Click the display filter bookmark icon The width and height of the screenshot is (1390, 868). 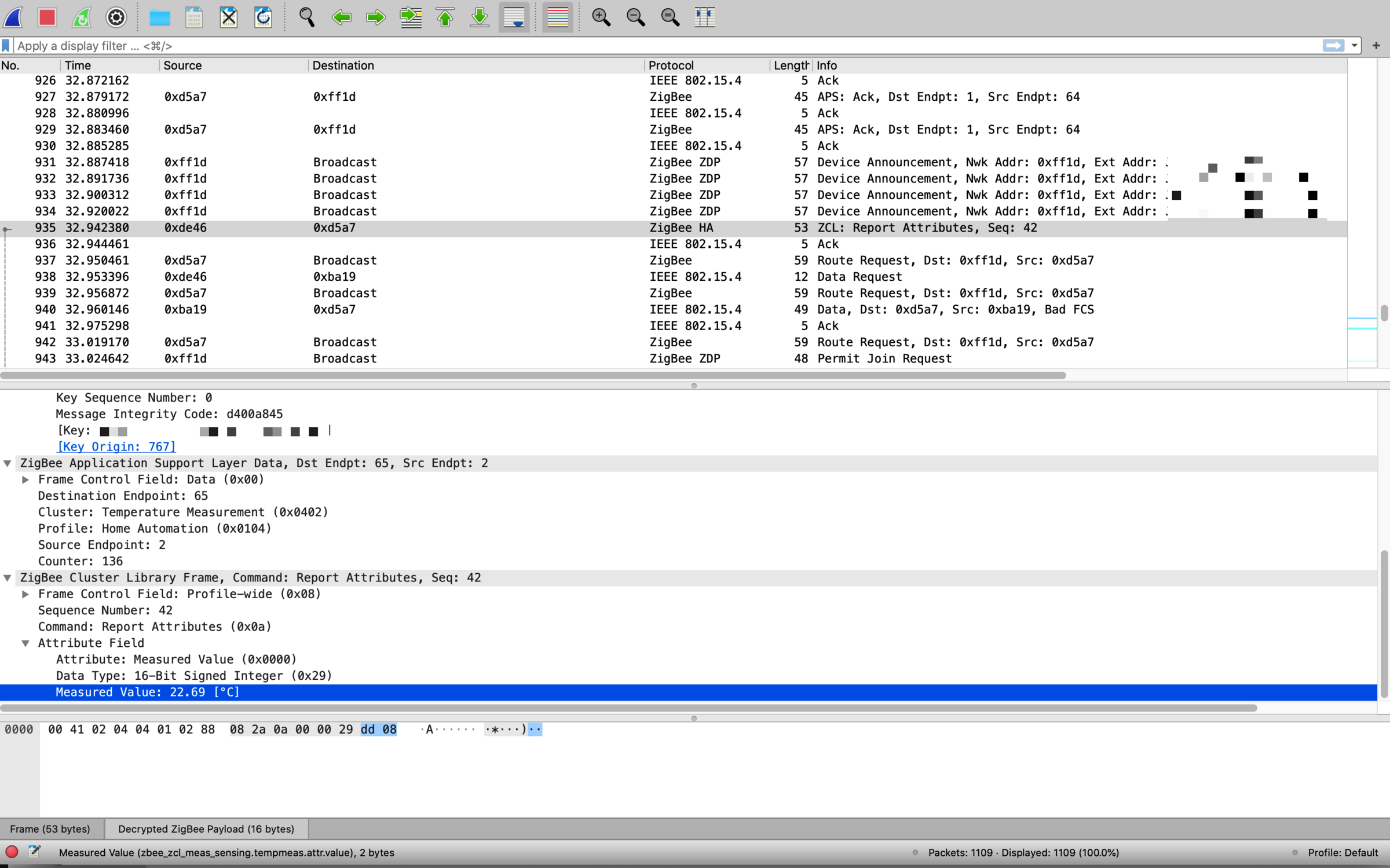pos(6,45)
